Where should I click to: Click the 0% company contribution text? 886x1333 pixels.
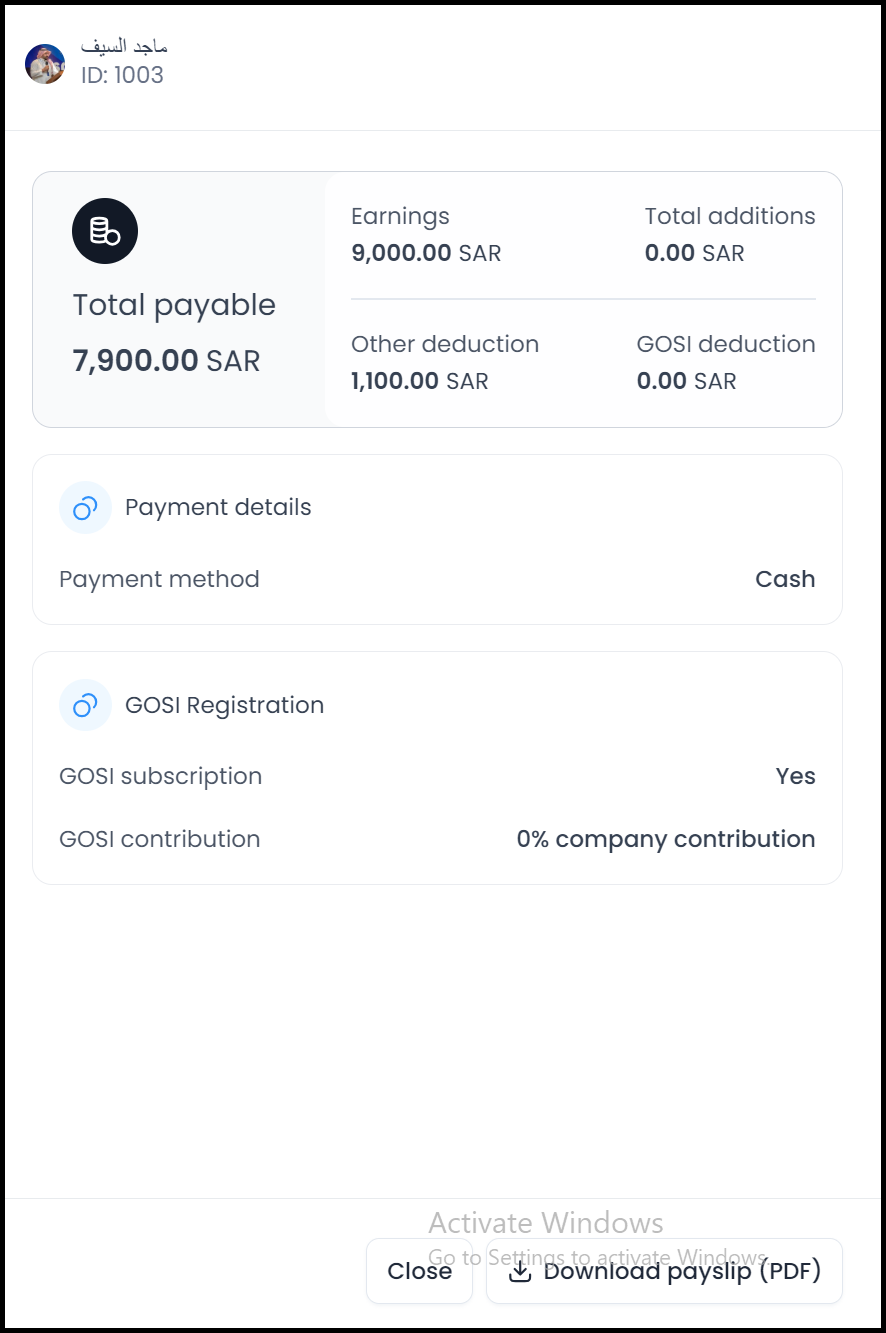click(666, 839)
